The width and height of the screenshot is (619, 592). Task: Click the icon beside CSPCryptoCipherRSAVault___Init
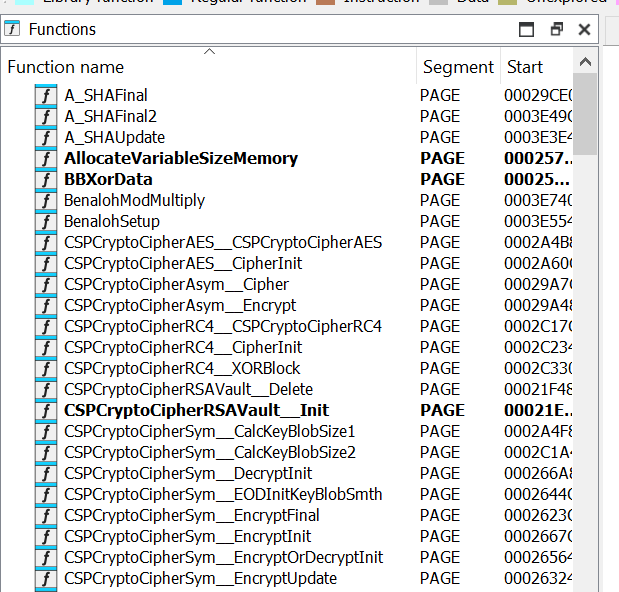pyautogui.click(x=46, y=411)
